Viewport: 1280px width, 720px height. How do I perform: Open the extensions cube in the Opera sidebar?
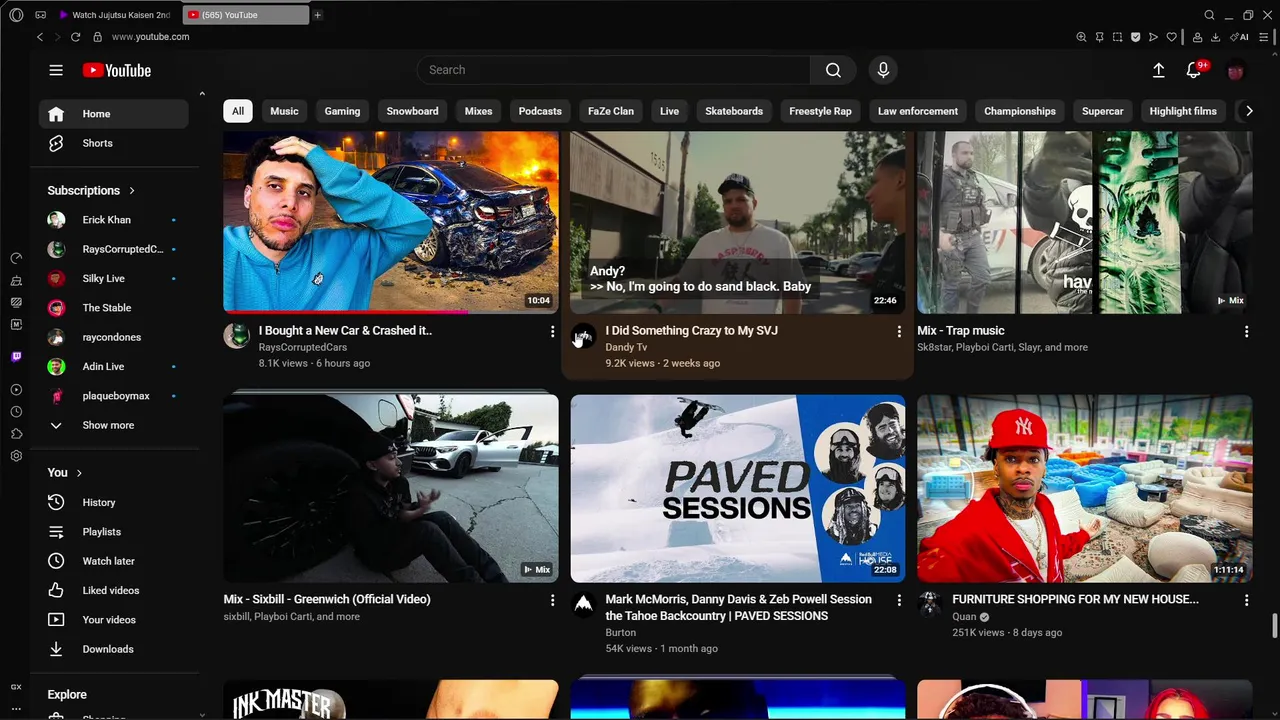pos(16,434)
